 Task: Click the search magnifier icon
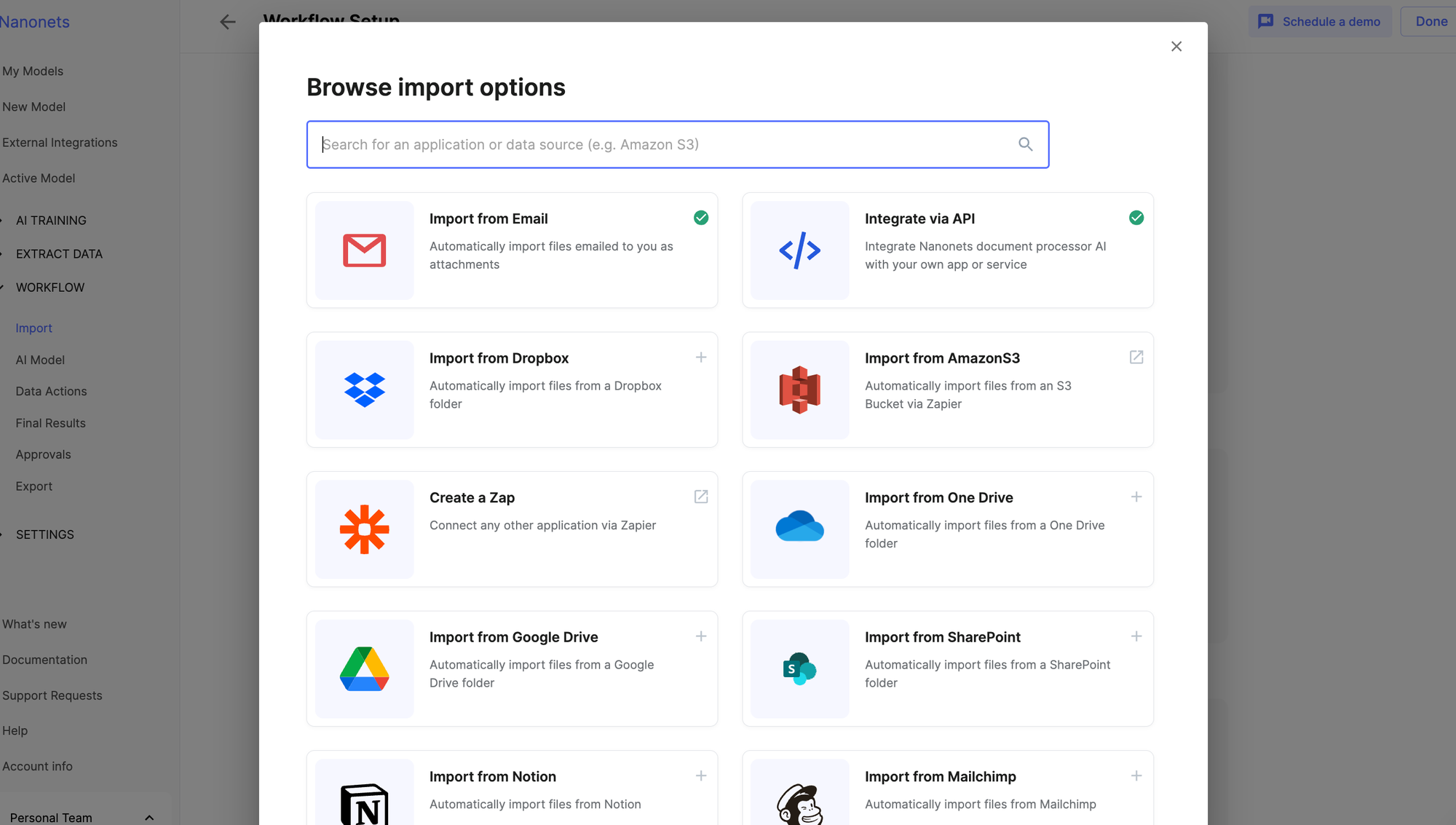coord(1025,144)
